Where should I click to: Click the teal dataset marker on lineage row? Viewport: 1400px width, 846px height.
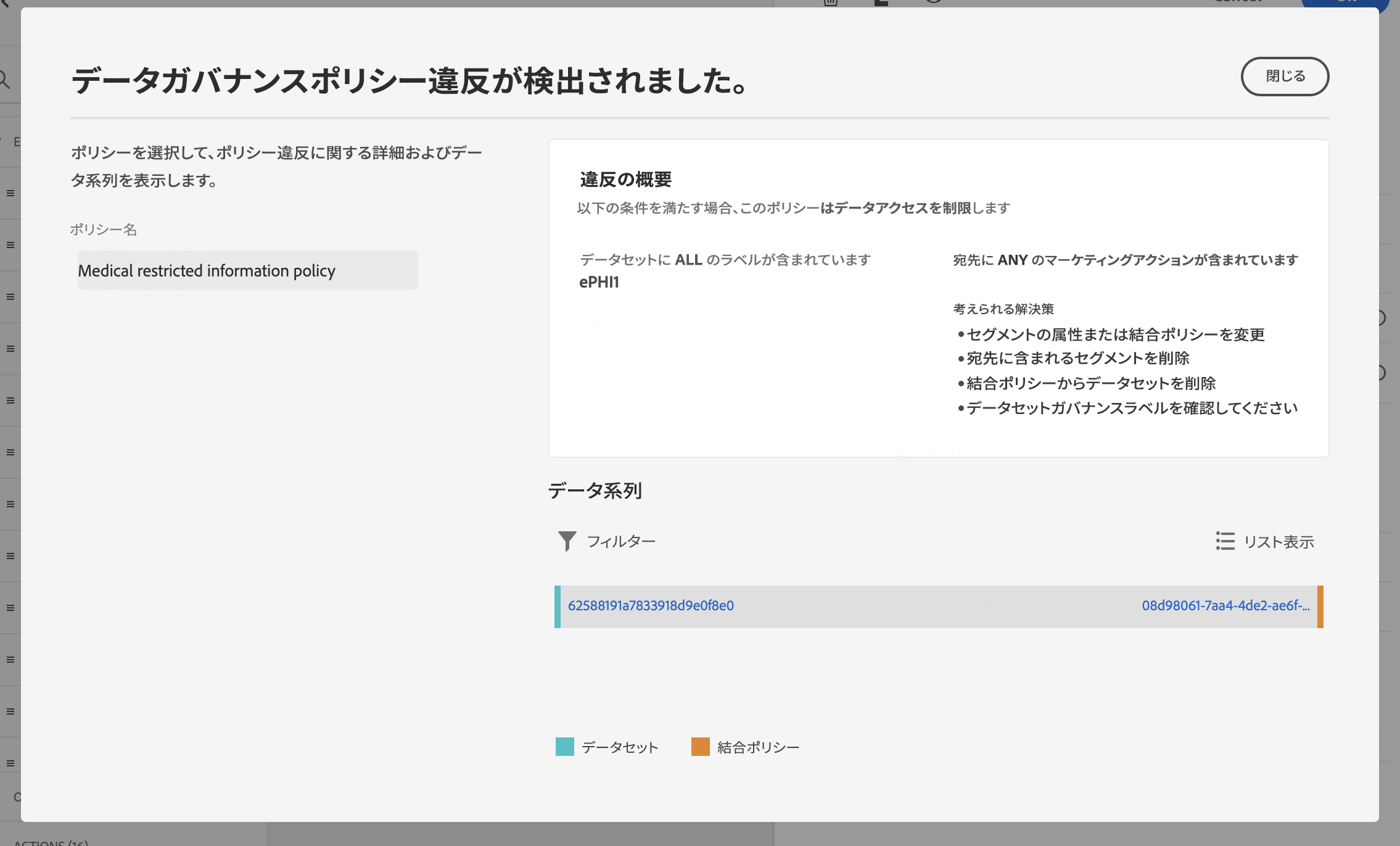click(558, 607)
